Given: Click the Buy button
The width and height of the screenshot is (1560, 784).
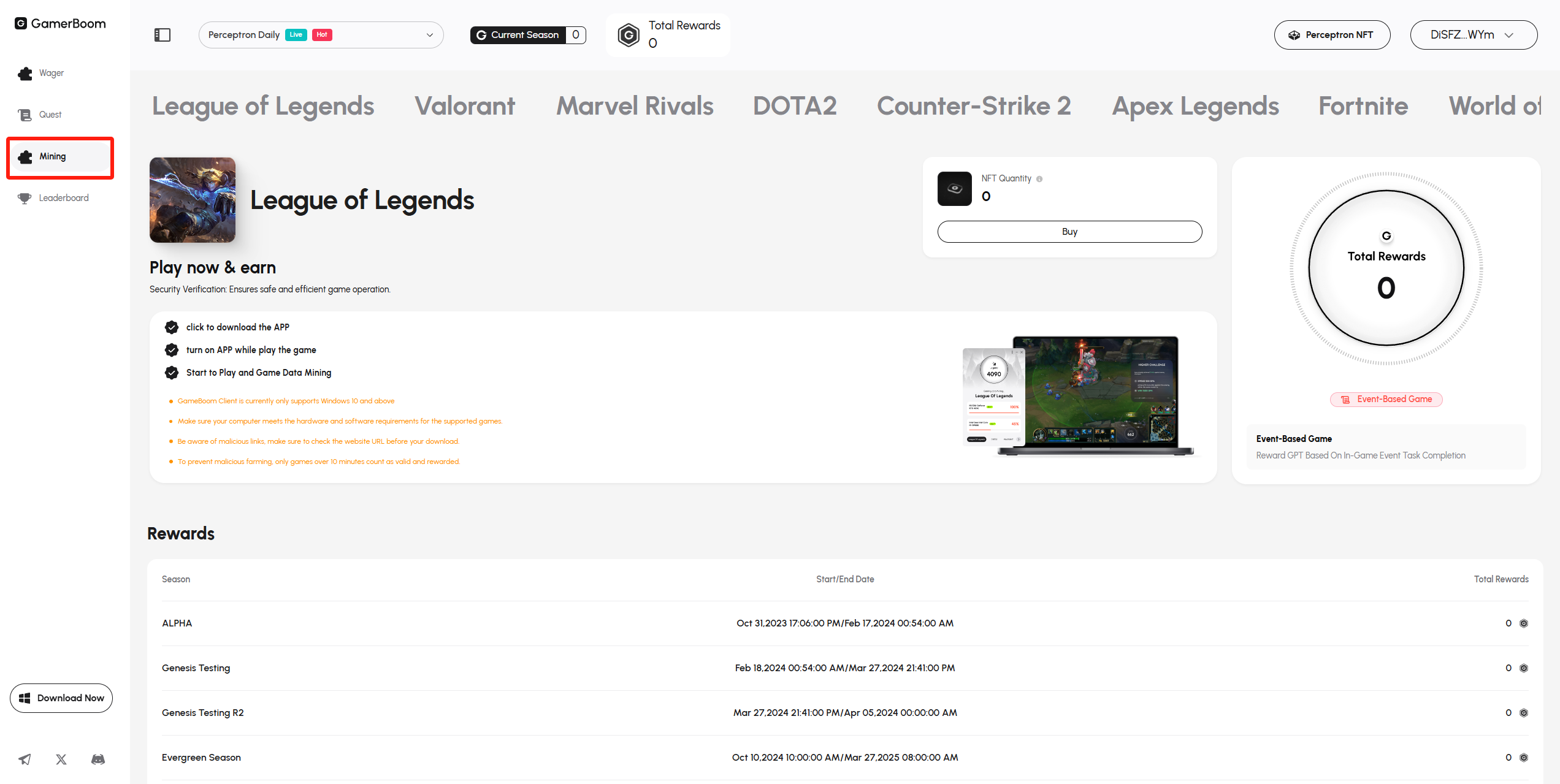Looking at the screenshot, I should [x=1069, y=232].
